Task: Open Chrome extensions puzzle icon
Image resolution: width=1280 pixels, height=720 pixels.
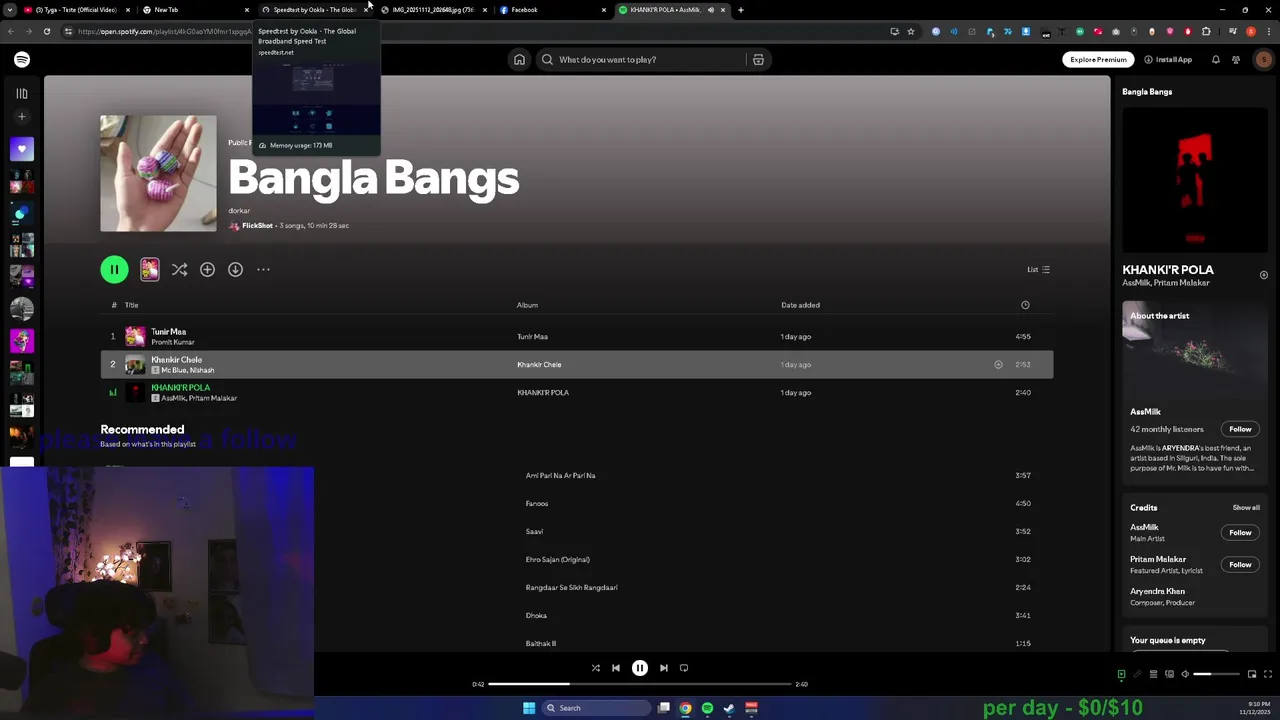Action: (1206, 31)
